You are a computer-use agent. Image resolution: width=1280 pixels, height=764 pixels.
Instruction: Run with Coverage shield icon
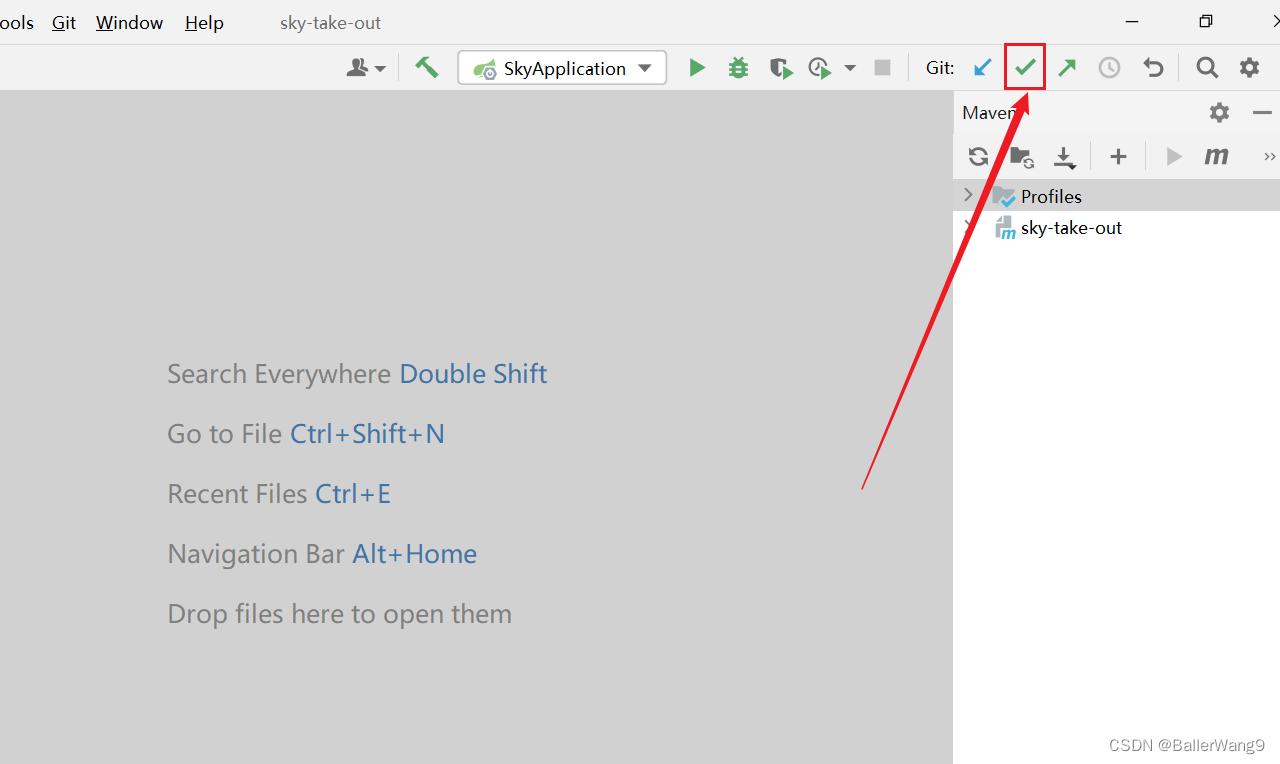click(x=781, y=68)
